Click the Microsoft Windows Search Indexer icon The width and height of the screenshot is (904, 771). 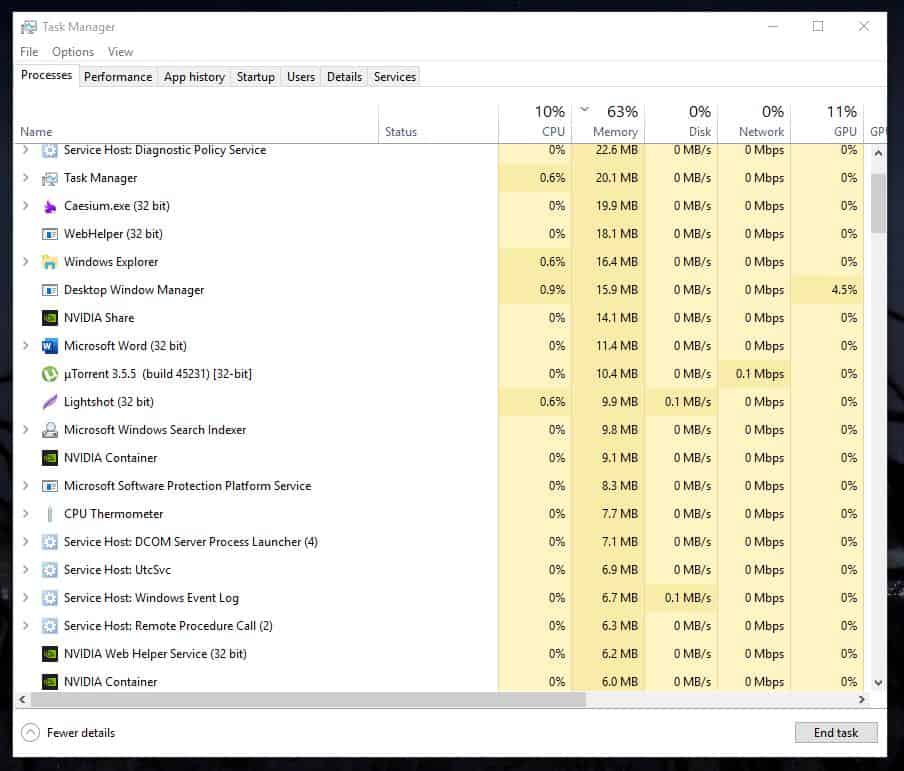click(50, 430)
